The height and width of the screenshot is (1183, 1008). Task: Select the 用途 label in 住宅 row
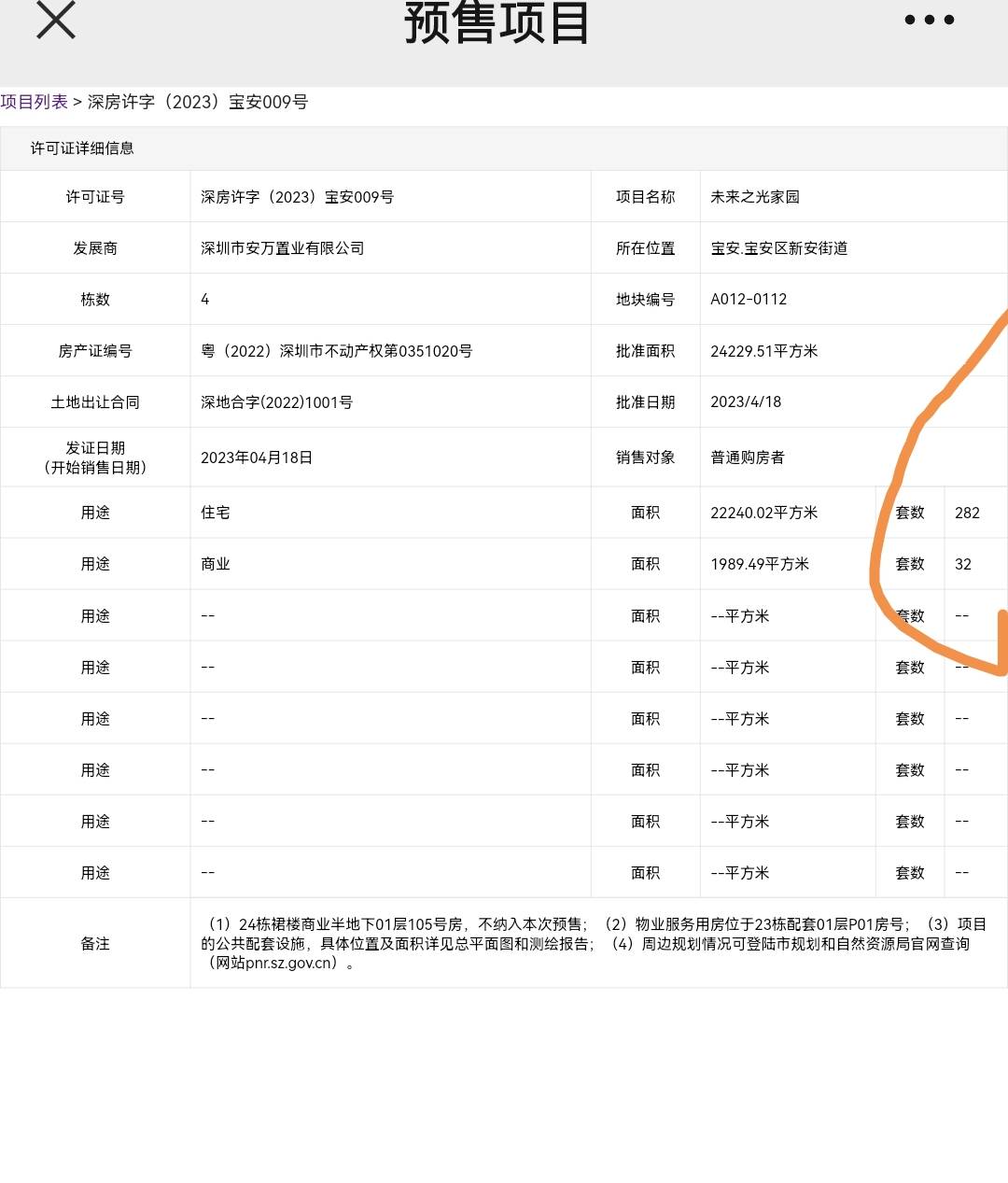[95, 513]
